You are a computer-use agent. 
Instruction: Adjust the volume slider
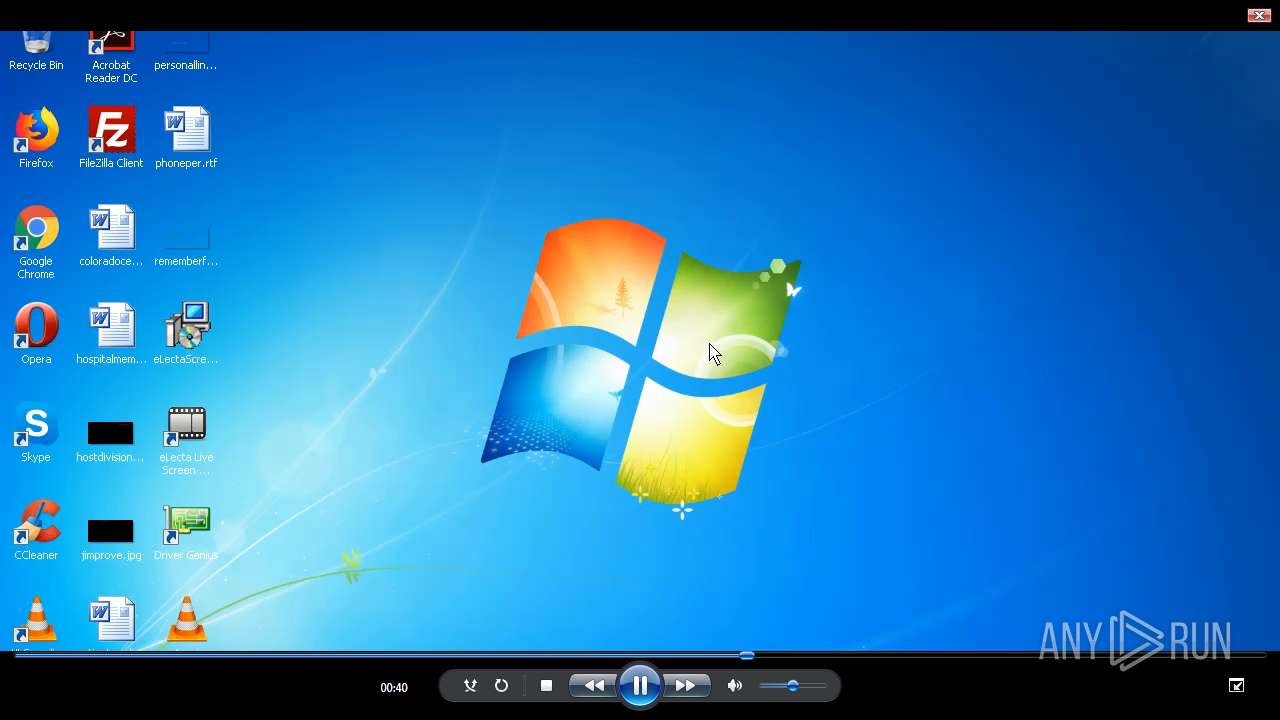[793, 686]
